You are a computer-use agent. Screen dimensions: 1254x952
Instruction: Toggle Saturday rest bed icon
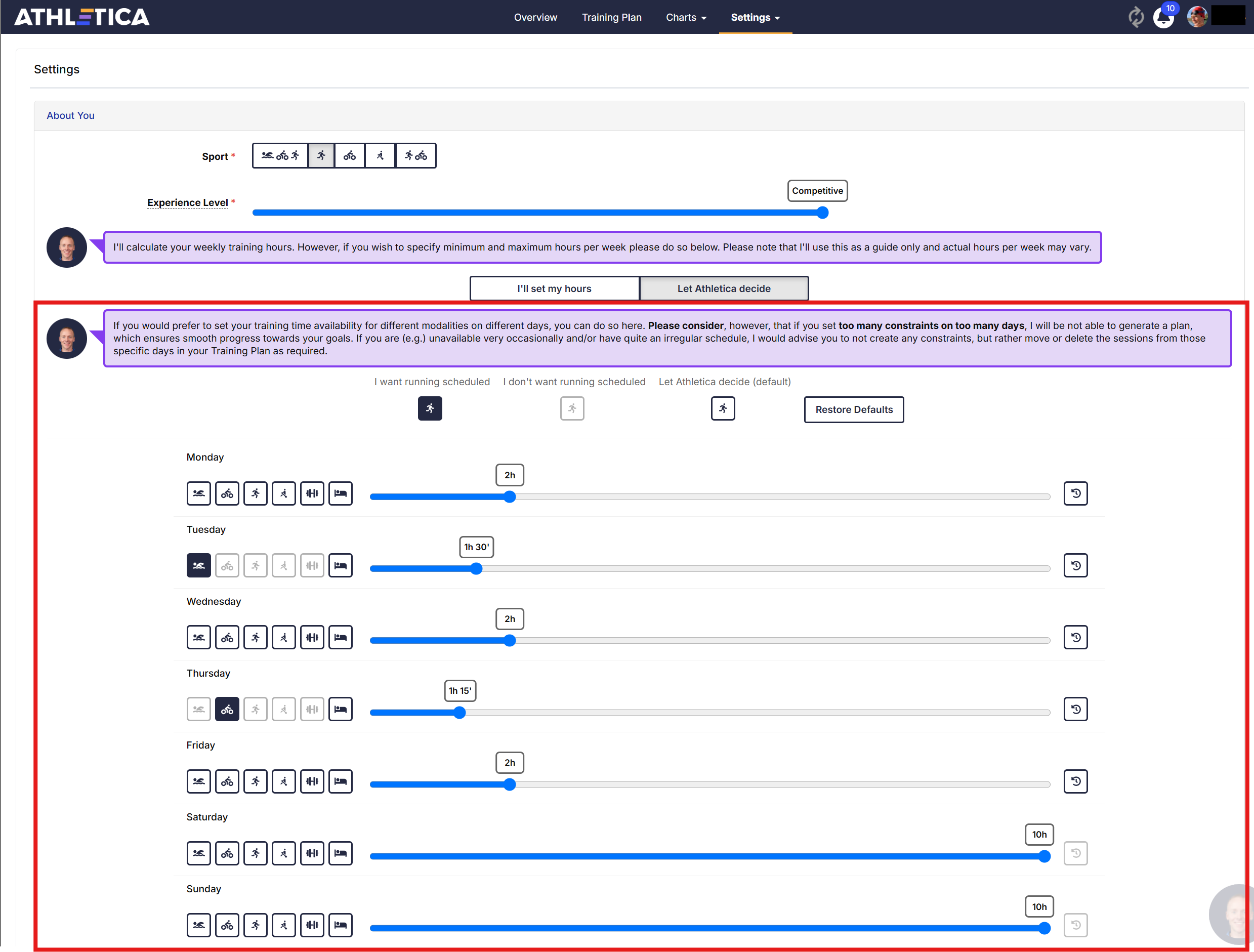point(340,853)
